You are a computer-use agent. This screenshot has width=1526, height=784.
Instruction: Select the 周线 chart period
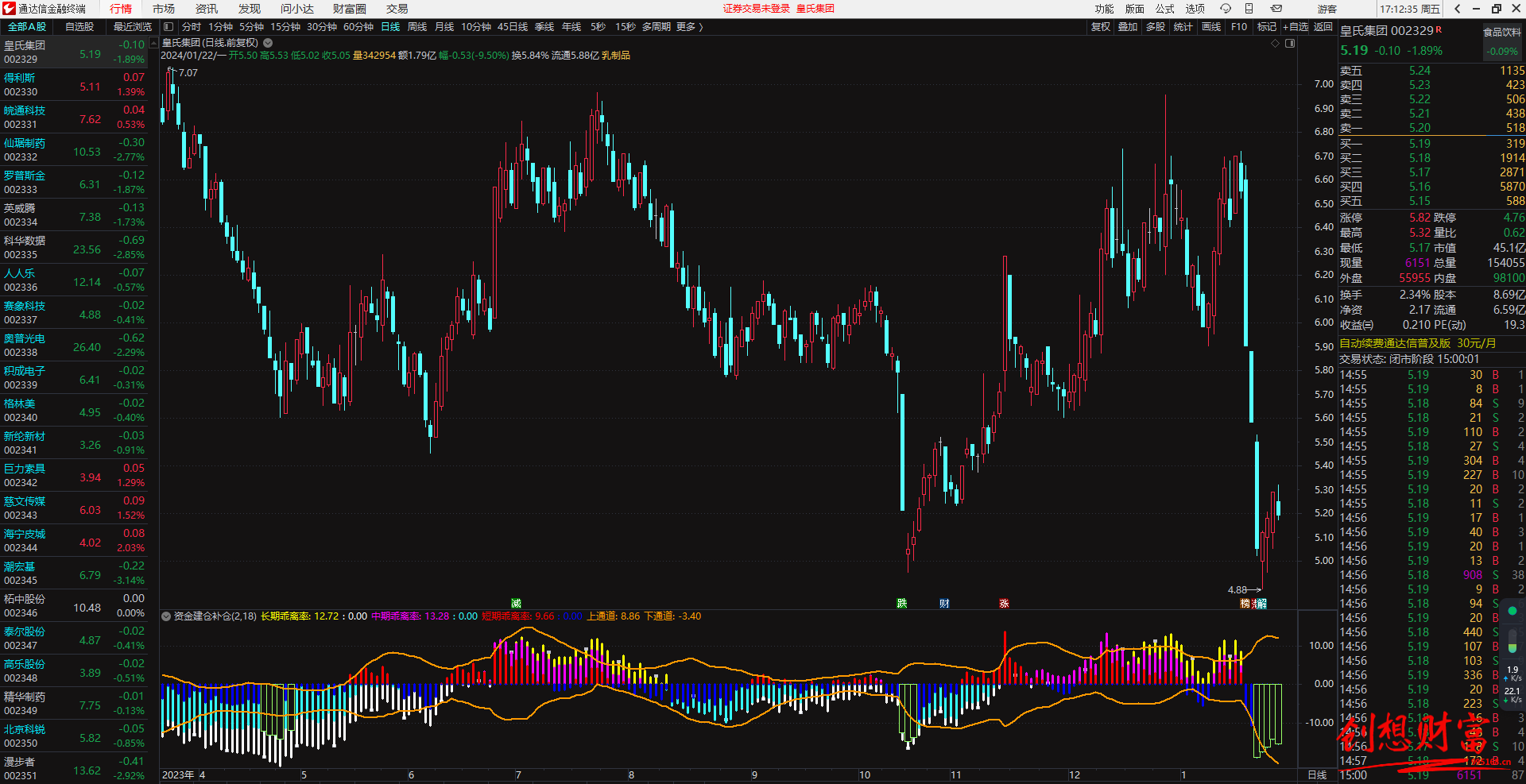click(x=417, y=27)
